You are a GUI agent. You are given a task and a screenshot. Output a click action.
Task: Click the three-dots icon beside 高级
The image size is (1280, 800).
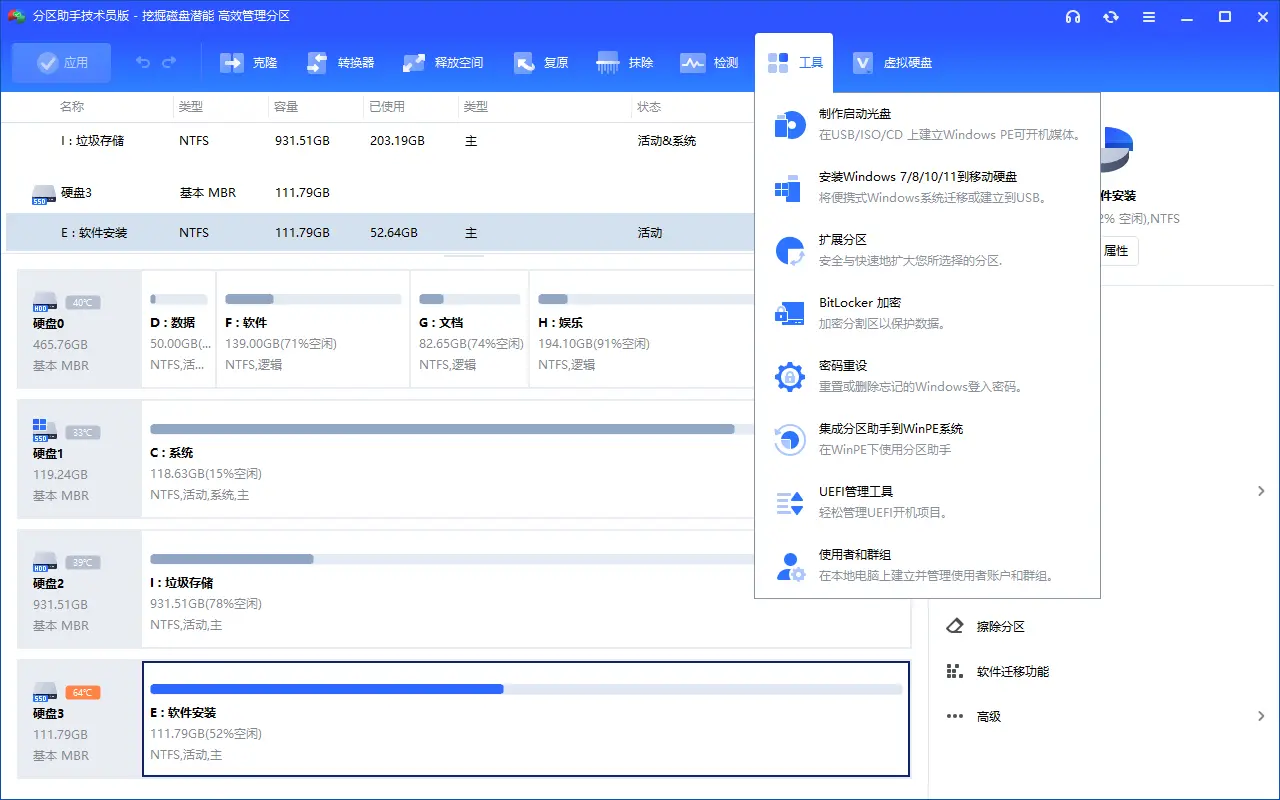955,716
